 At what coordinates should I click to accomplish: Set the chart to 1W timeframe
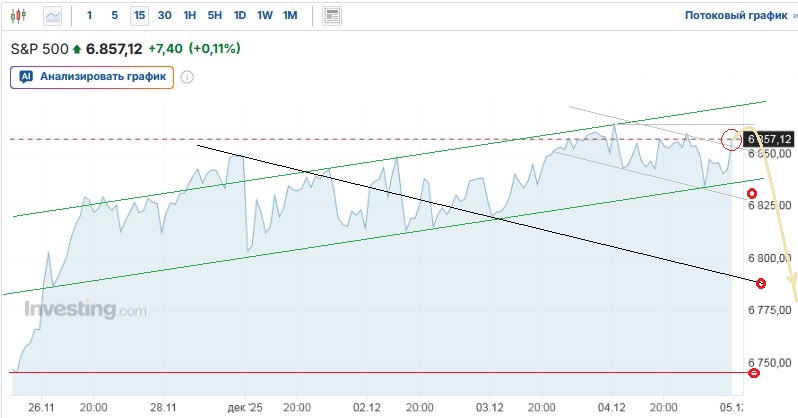265,16
